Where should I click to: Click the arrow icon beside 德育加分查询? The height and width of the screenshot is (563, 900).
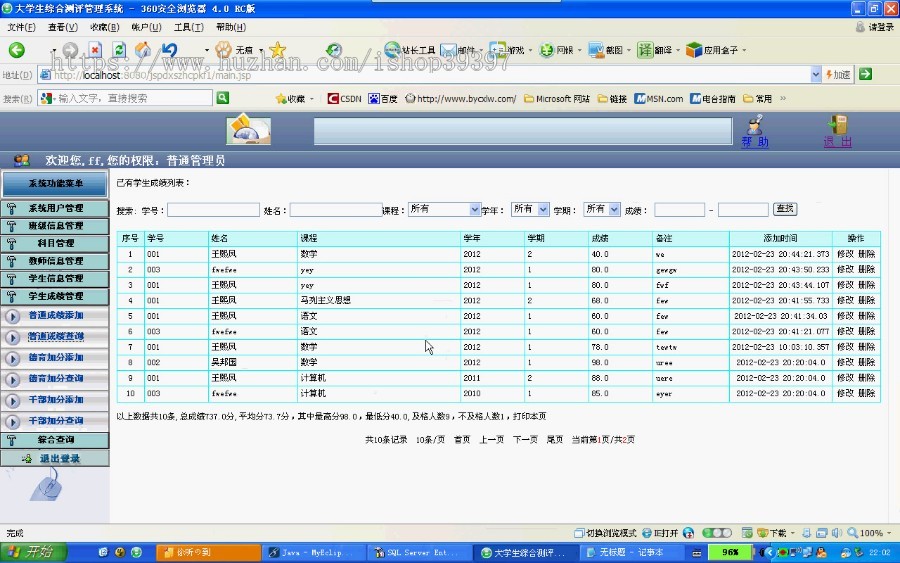coord(12,379)
